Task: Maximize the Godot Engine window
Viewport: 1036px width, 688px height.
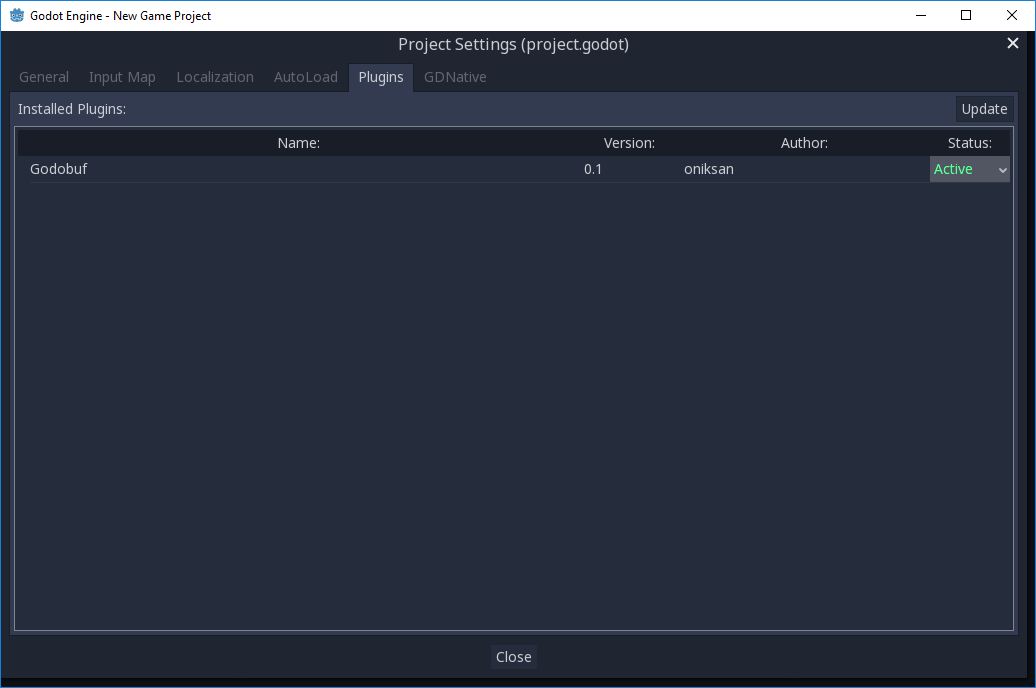Action: click(x=965, y=15)
